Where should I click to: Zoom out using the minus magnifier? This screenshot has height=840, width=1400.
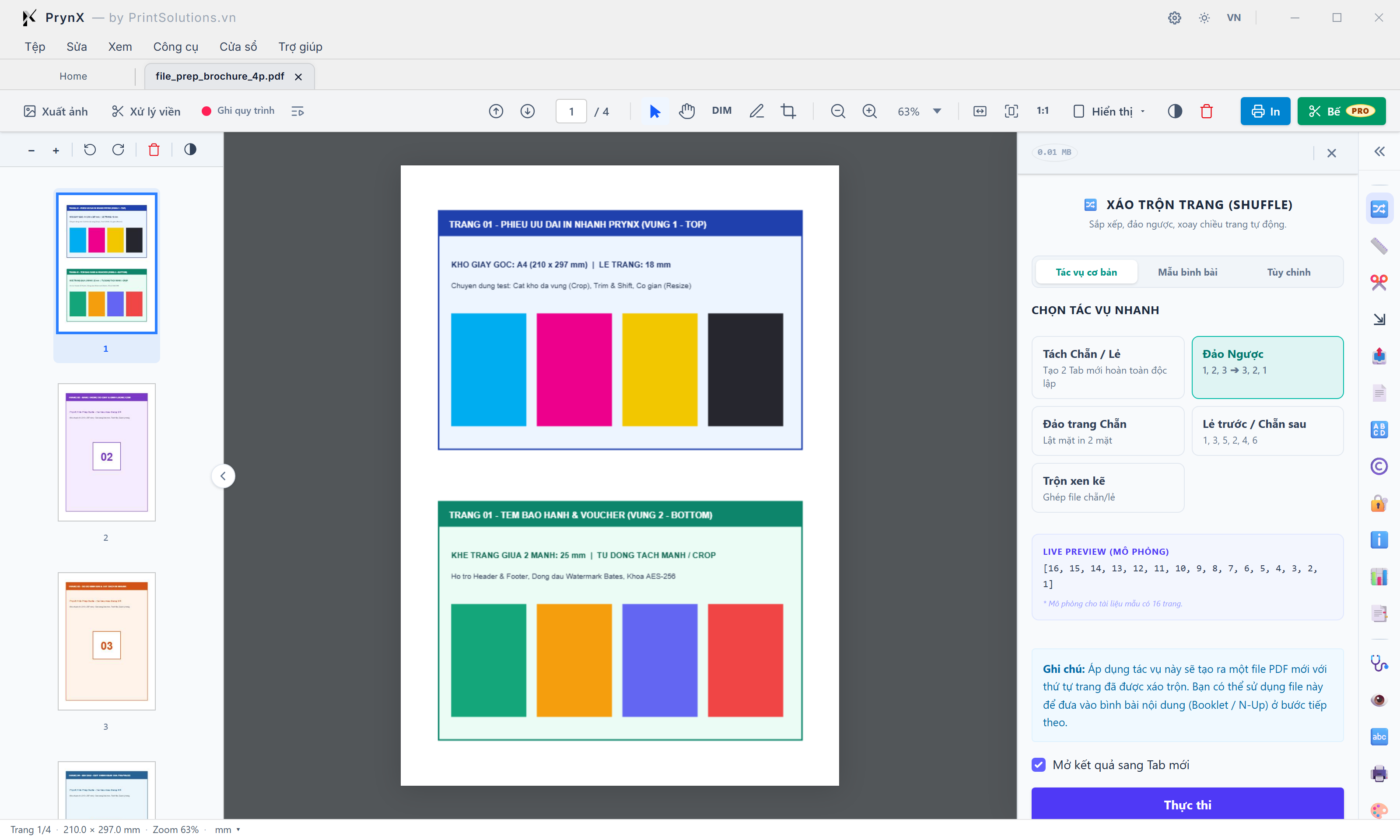point(837,111)
